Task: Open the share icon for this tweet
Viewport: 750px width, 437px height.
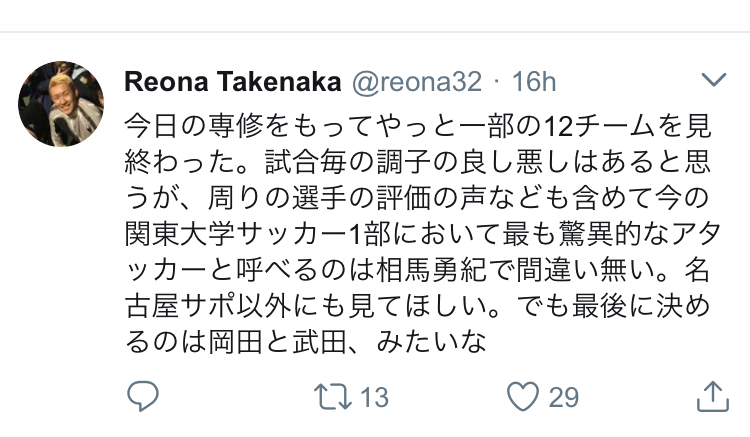Action: 711,396
